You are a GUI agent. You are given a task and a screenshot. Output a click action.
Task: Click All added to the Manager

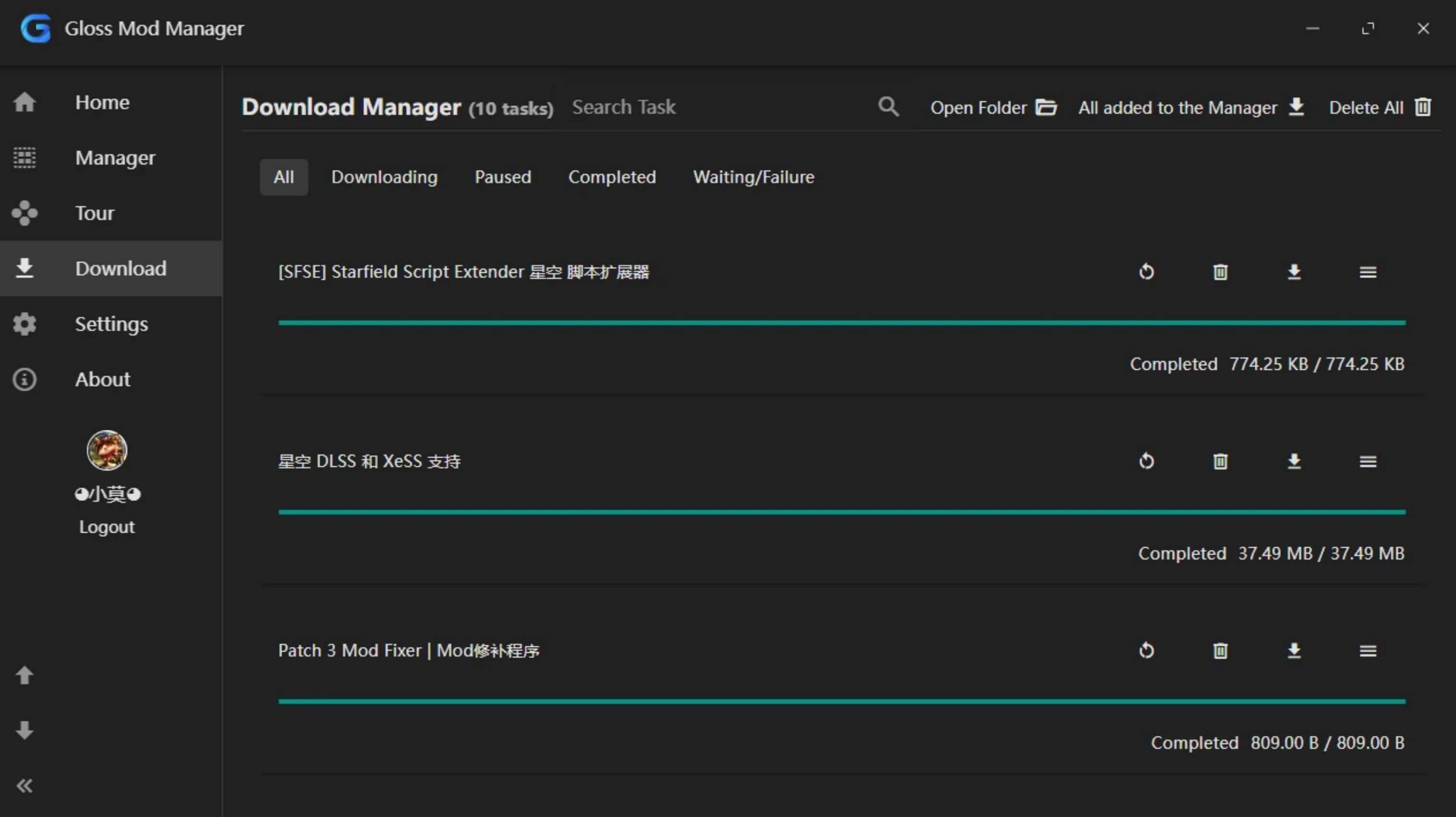(1191, 108)
